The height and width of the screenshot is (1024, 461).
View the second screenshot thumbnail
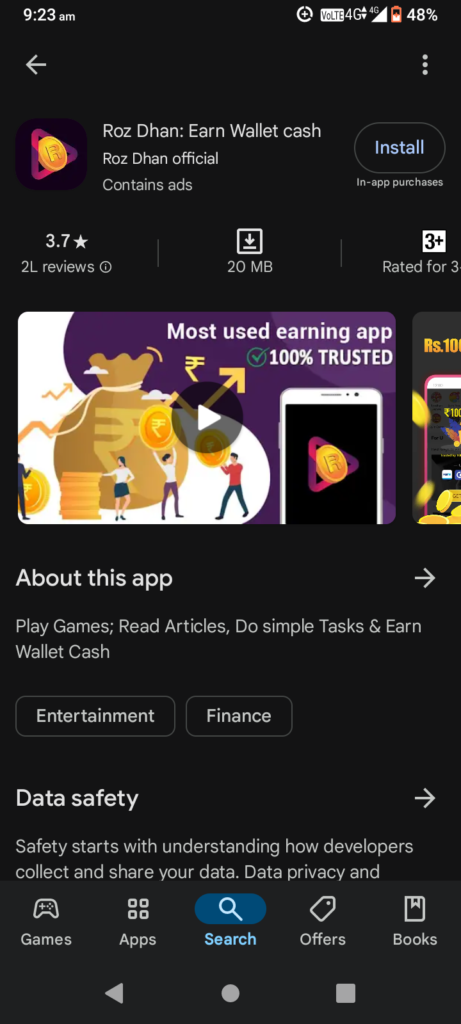[436, 418]
